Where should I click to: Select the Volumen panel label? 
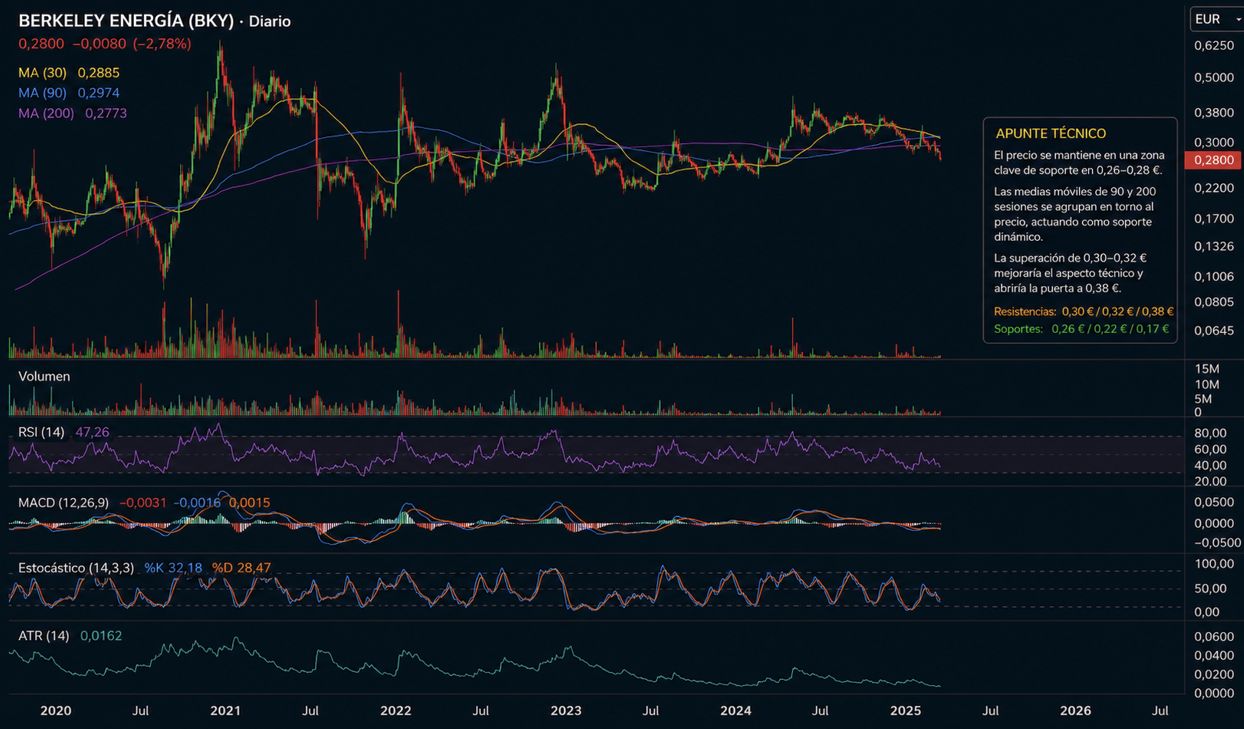tap(44, 376)
